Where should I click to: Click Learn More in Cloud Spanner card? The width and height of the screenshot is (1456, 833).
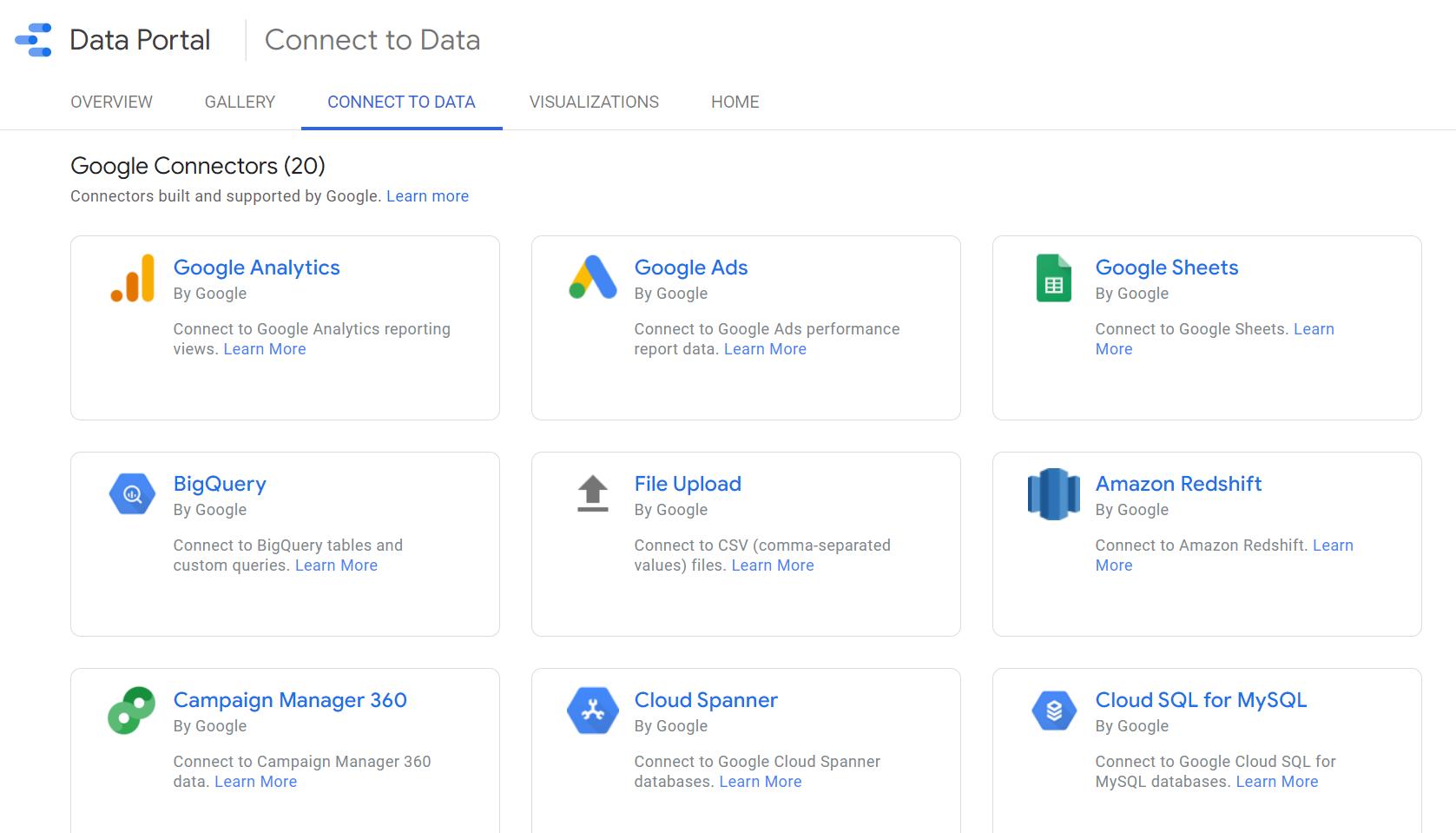tap(761, 782)
